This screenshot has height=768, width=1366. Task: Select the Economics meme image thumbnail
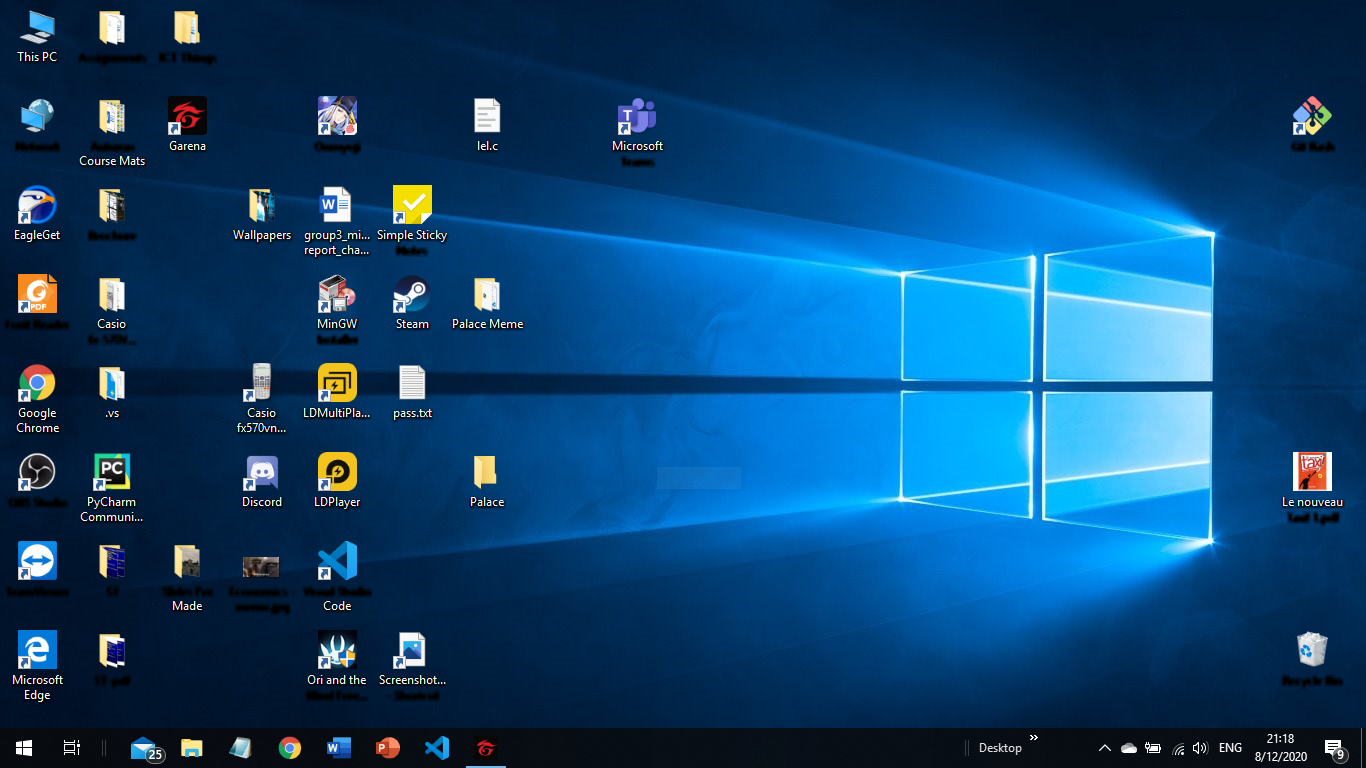[261, 567]
